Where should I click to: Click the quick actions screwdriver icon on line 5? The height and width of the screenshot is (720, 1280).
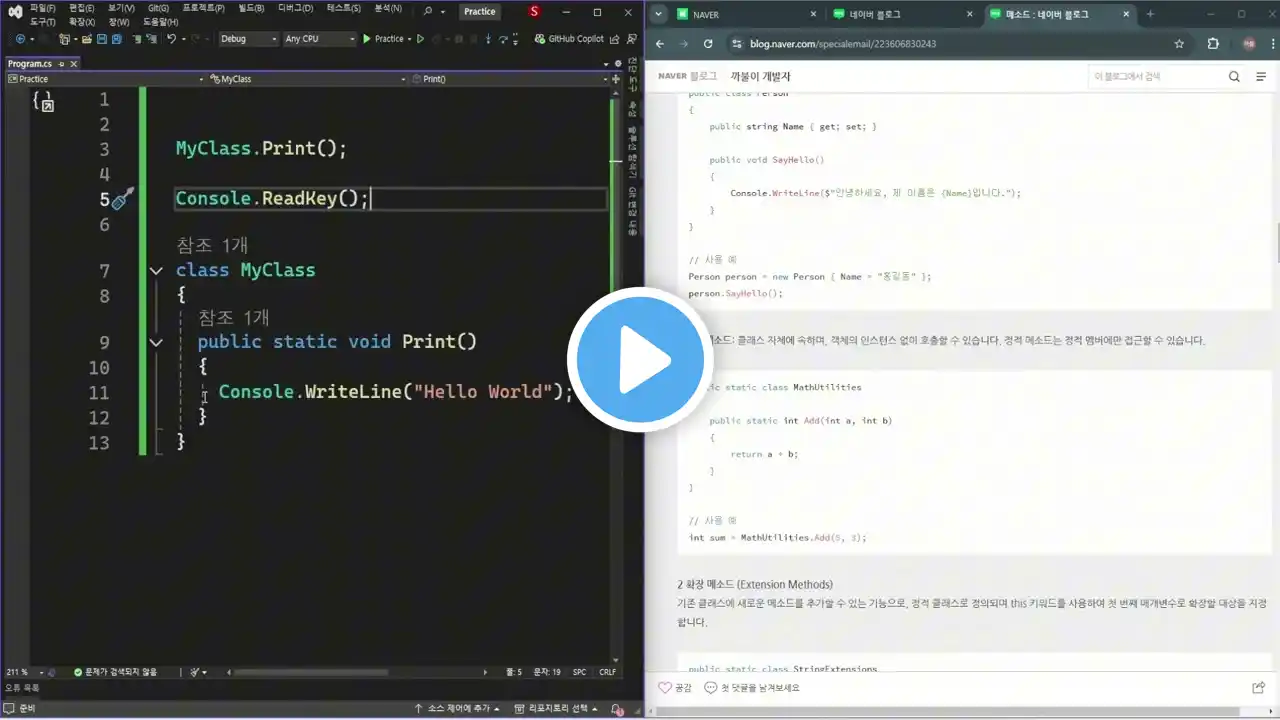tap(122, 198)
